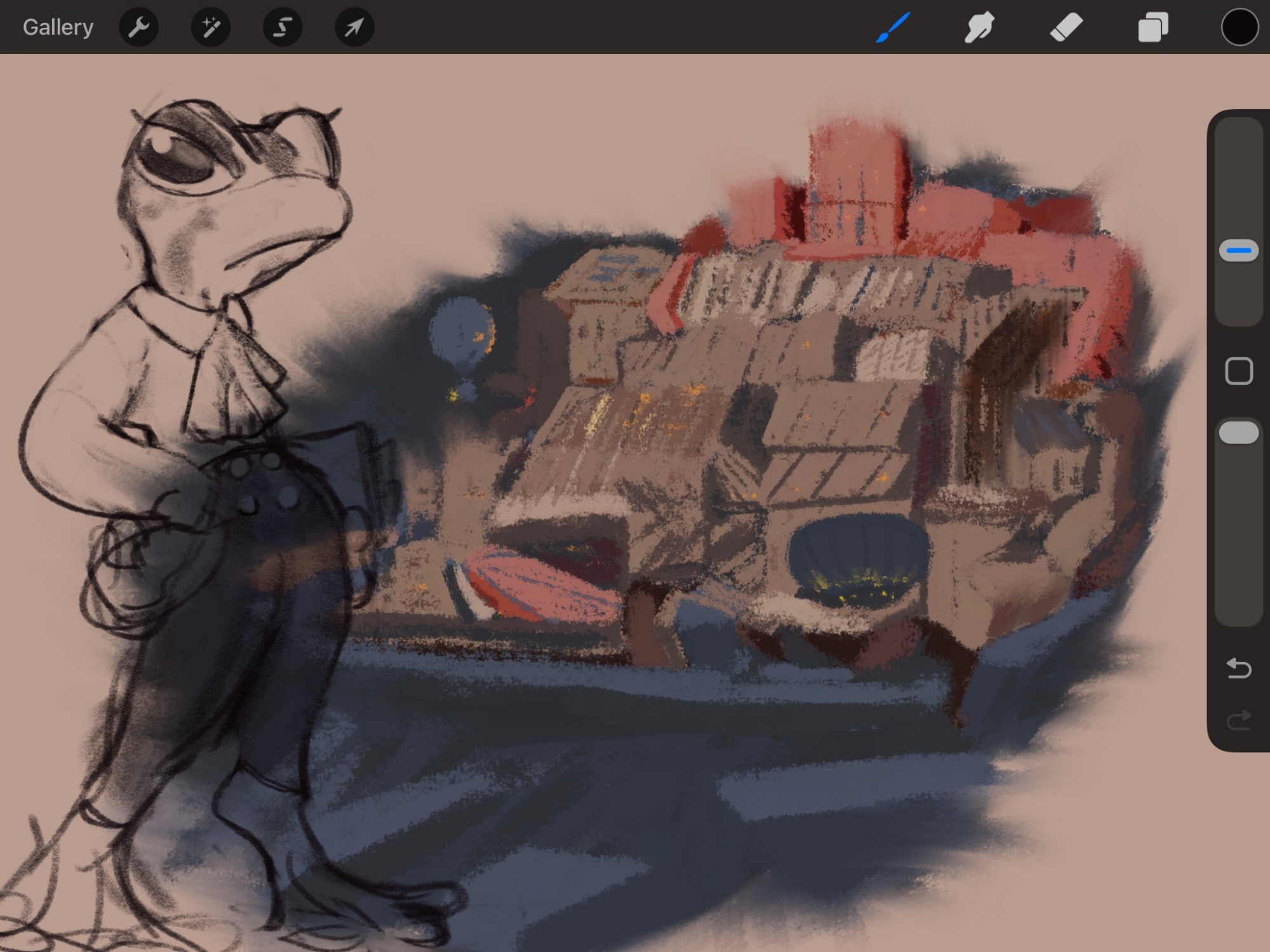This screenshot has height=952, width=1270.
Task: Activate the Selection S-shaped tool
Action: coord(283,27)
